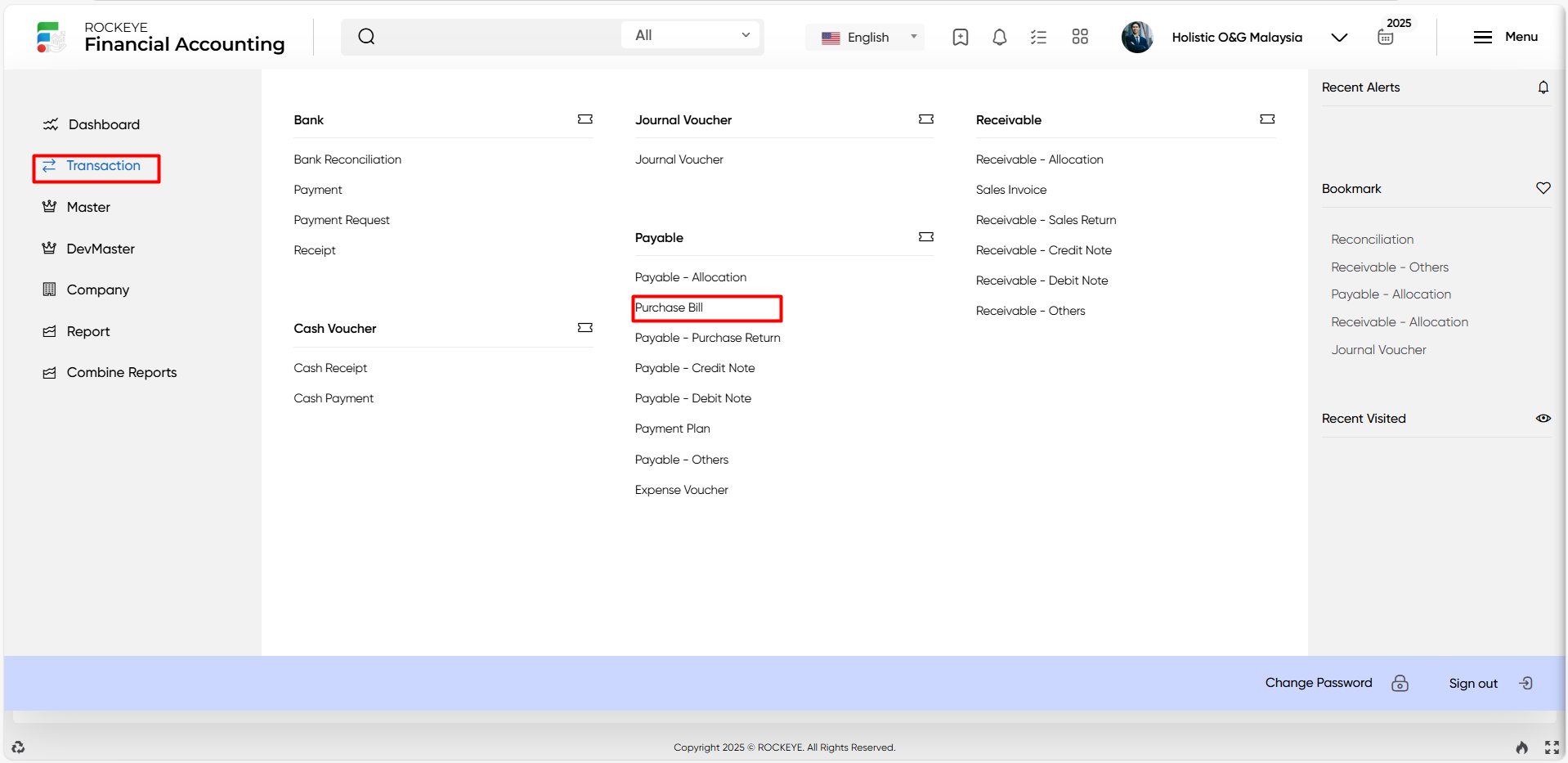Click the user profile avatar
This screenshot has width=1568, height=763.
tap(1137, 37)
